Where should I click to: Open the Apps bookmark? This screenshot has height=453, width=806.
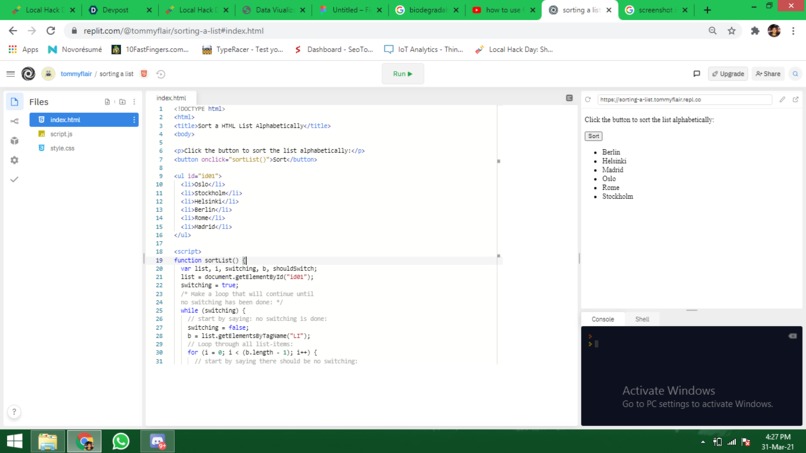pos(23,49)
